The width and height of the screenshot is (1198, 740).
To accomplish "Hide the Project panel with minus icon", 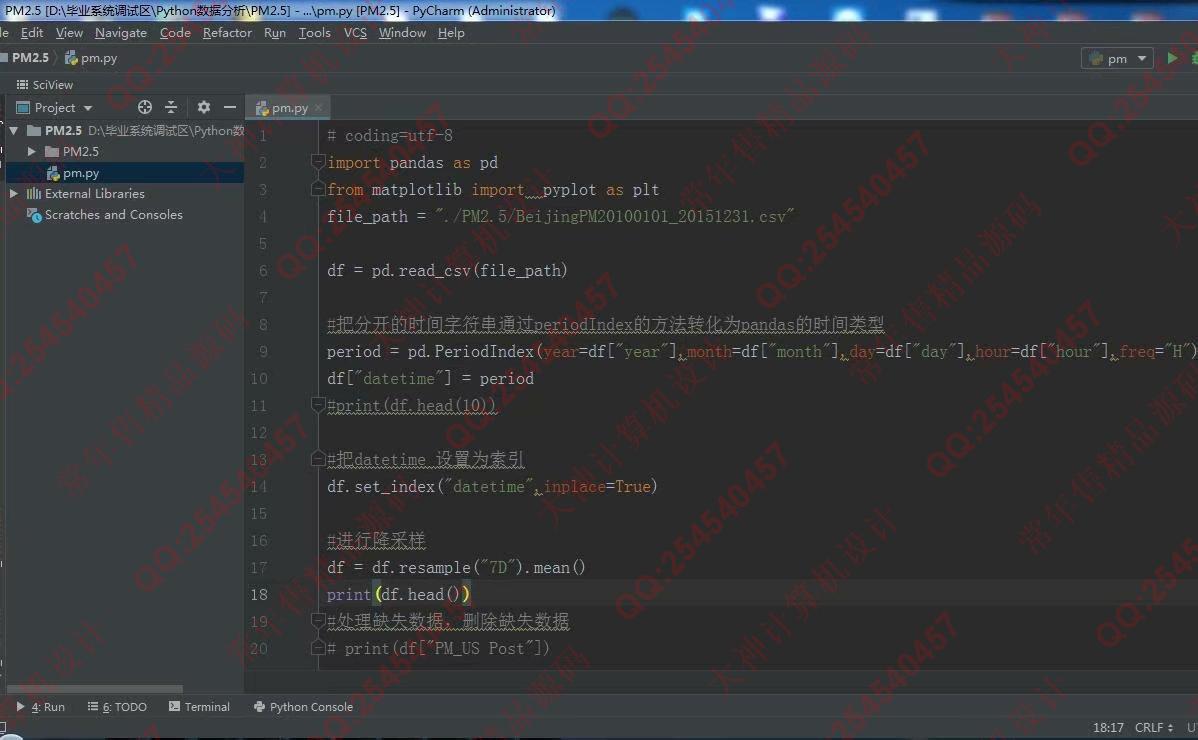I will [x=229, y=107].
